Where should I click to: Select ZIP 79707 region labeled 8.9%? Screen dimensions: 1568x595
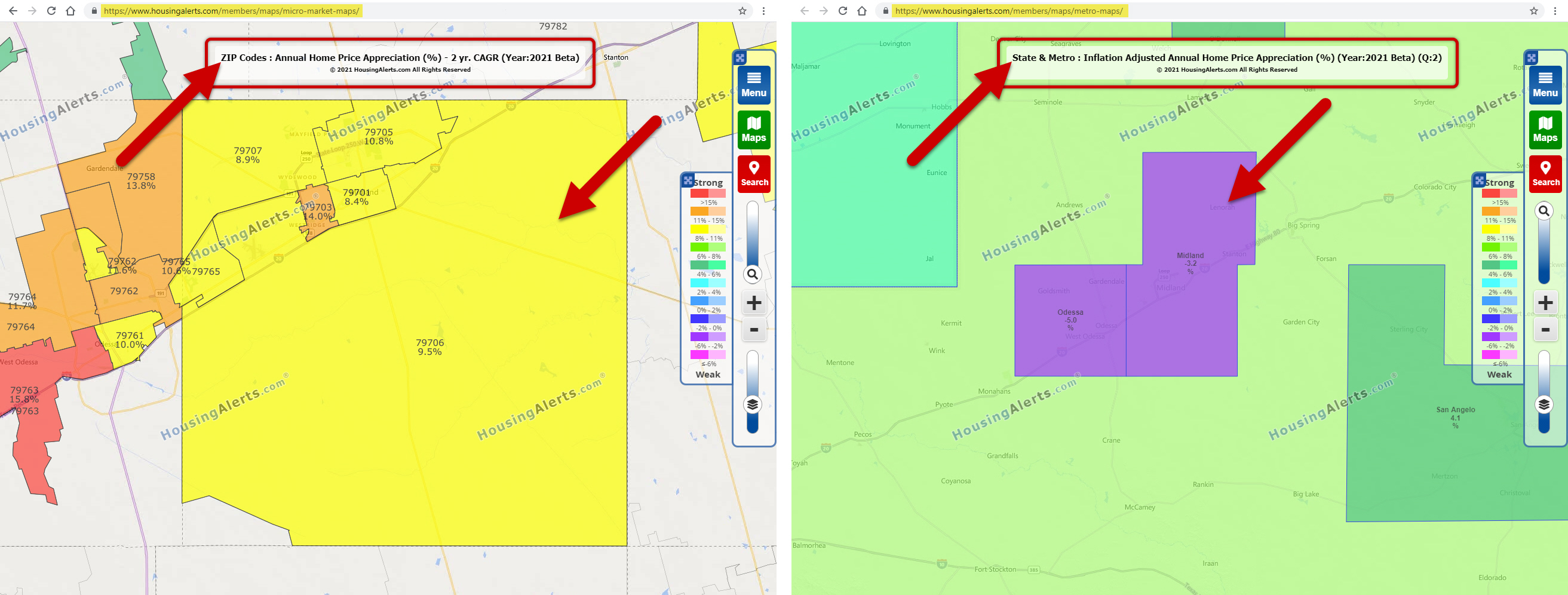[248, 155]
